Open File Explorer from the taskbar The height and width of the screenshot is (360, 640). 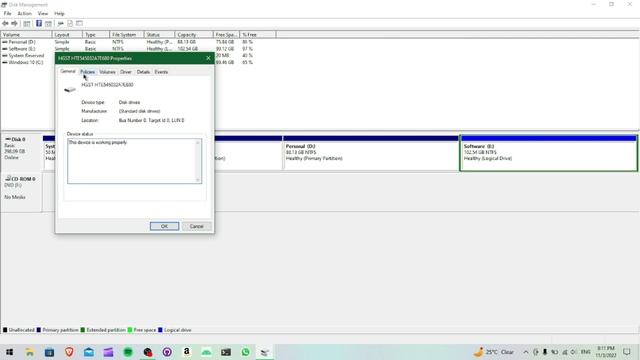click(x=29, y=352)
